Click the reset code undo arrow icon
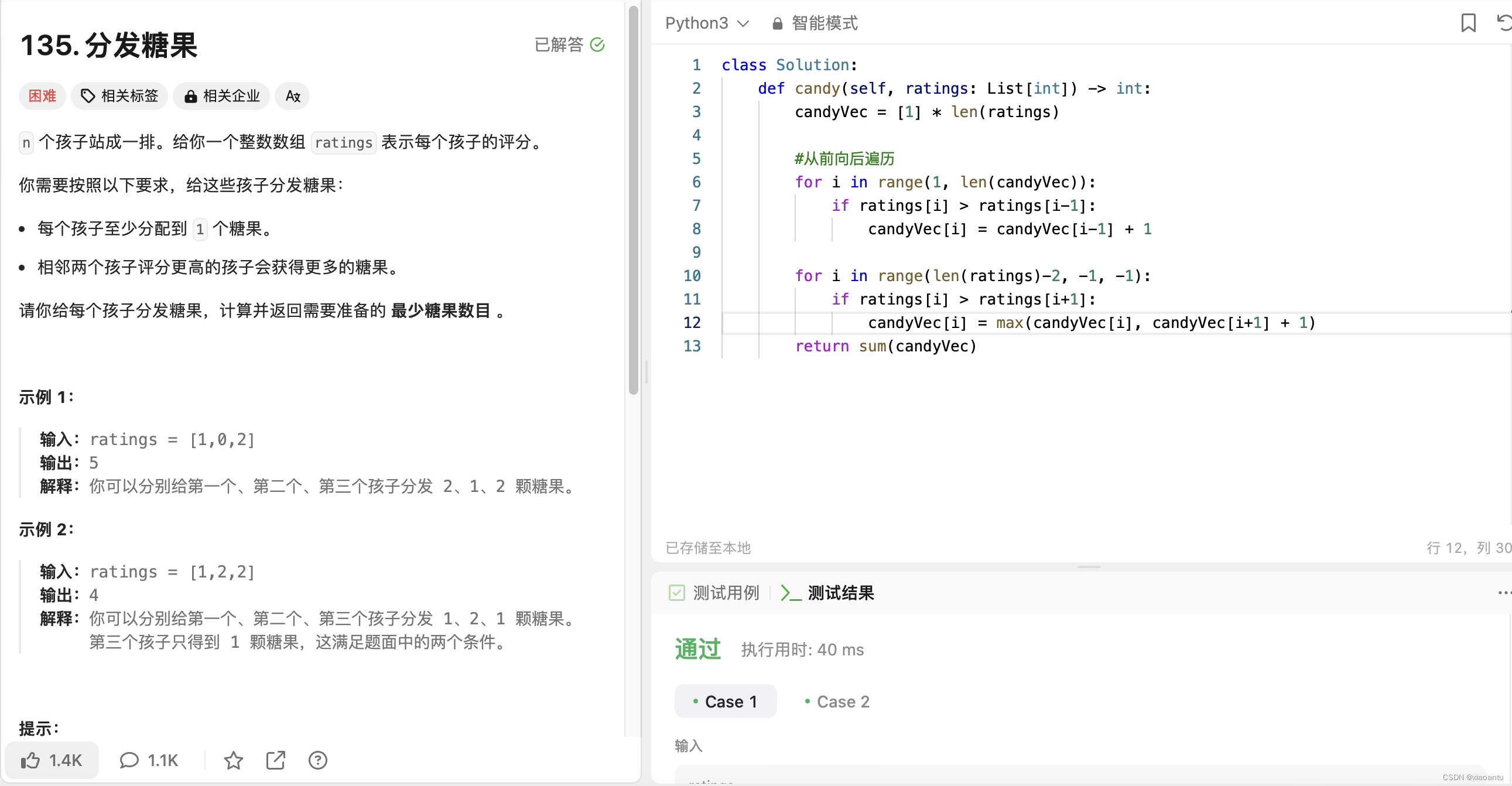This screenshot has width=1512, height=786. point(1504,23)
